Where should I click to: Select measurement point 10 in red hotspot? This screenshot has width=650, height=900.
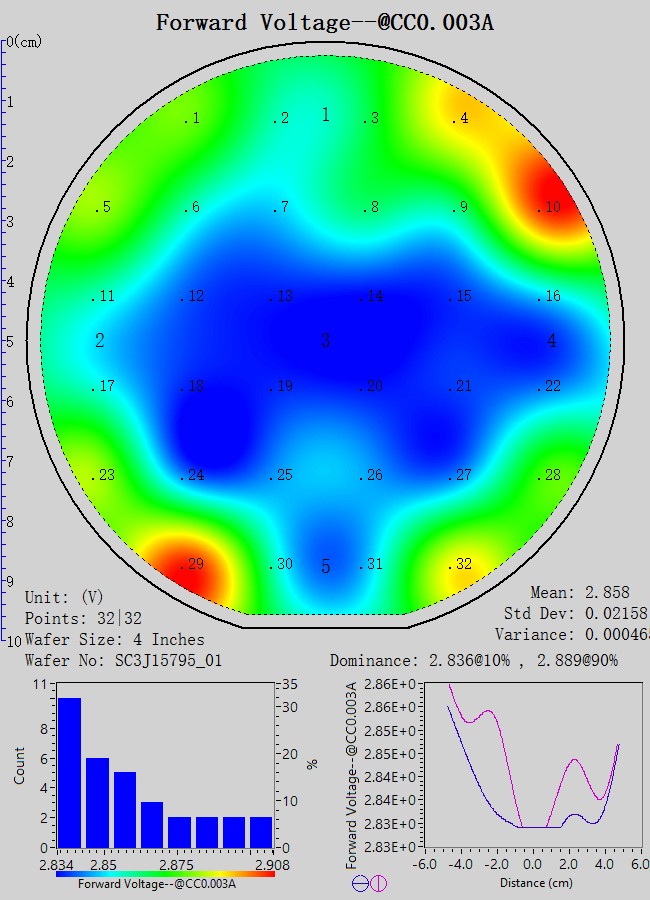tap(549, 208)
